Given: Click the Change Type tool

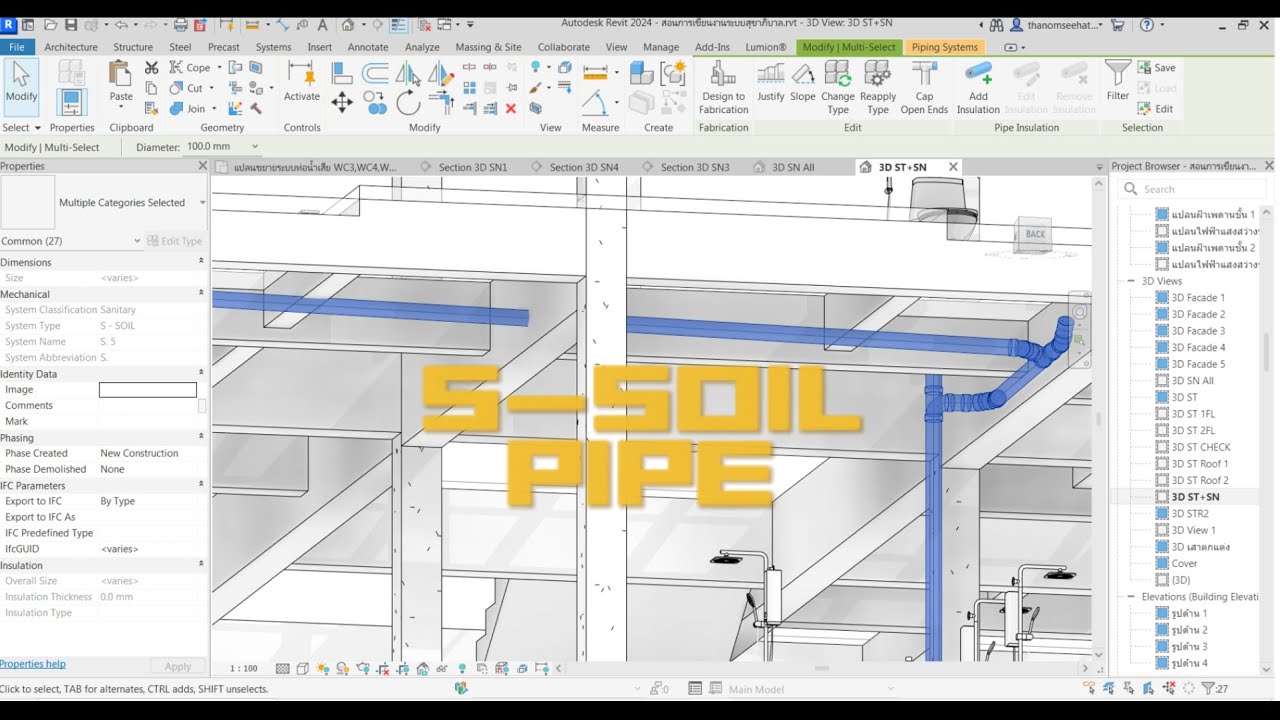Looking at the screenshot, I should pyautogui.click(x=838, y=88).
